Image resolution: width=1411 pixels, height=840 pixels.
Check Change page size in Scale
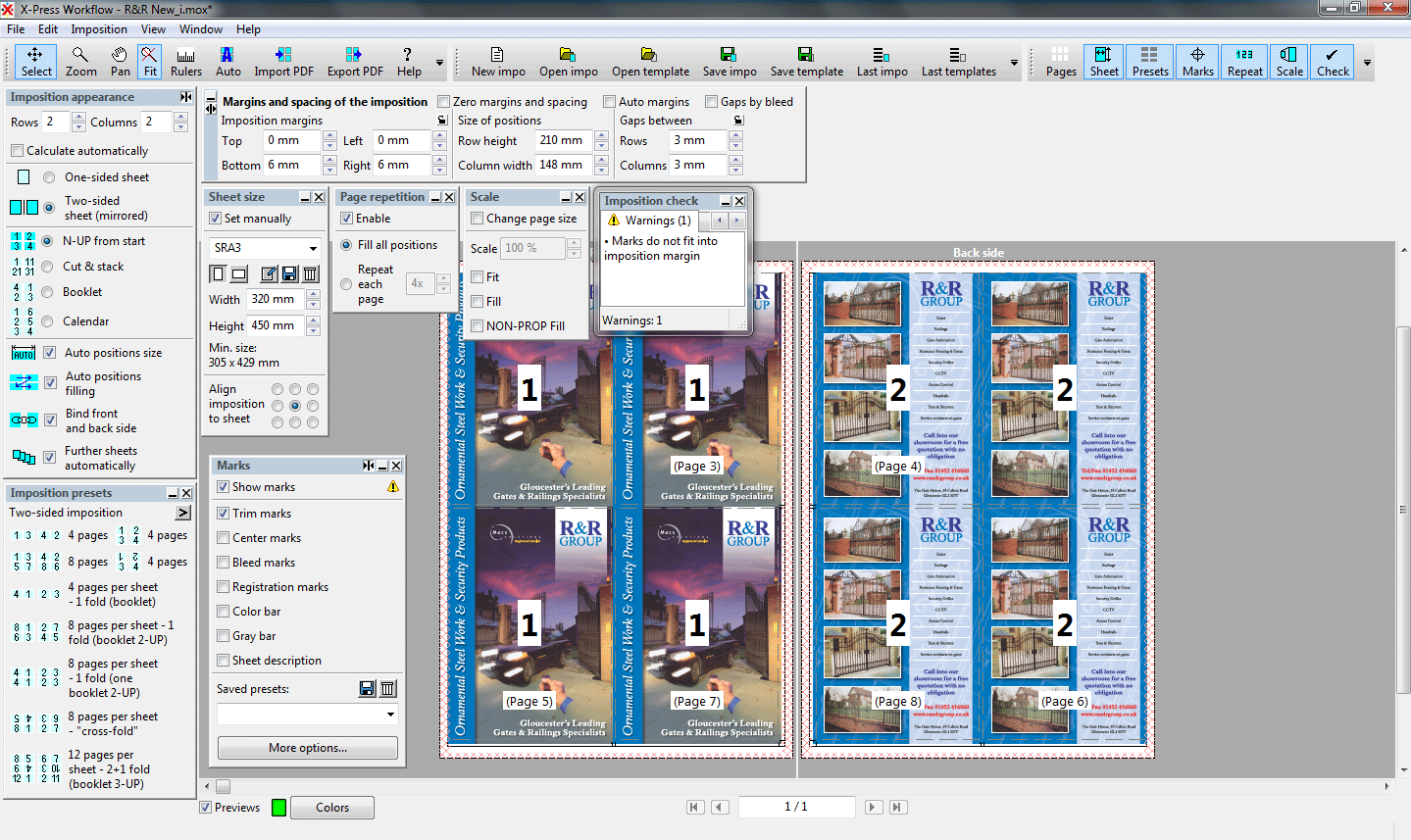pyautogui.click(x=477, y=219)
